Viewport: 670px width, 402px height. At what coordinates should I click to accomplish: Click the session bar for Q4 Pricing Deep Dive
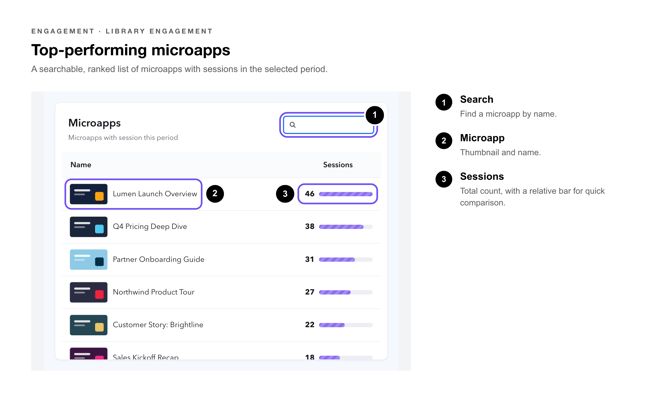click(346, 227)
